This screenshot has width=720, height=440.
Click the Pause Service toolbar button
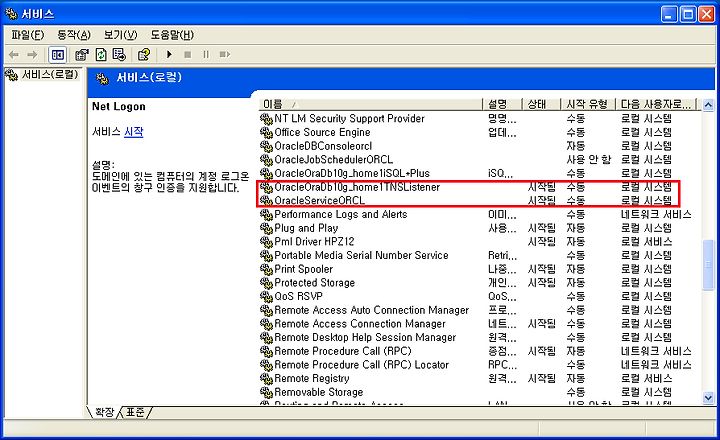[x=206, y=55]
